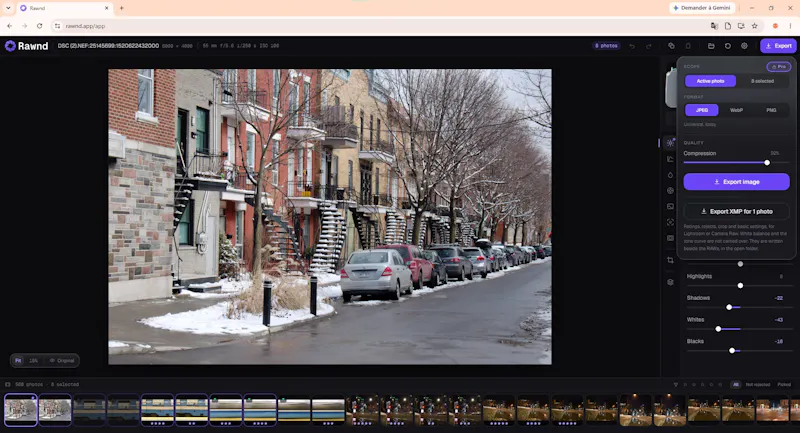Click the Pro badge button
800x433 pixels.
click(x=779, y=67)
